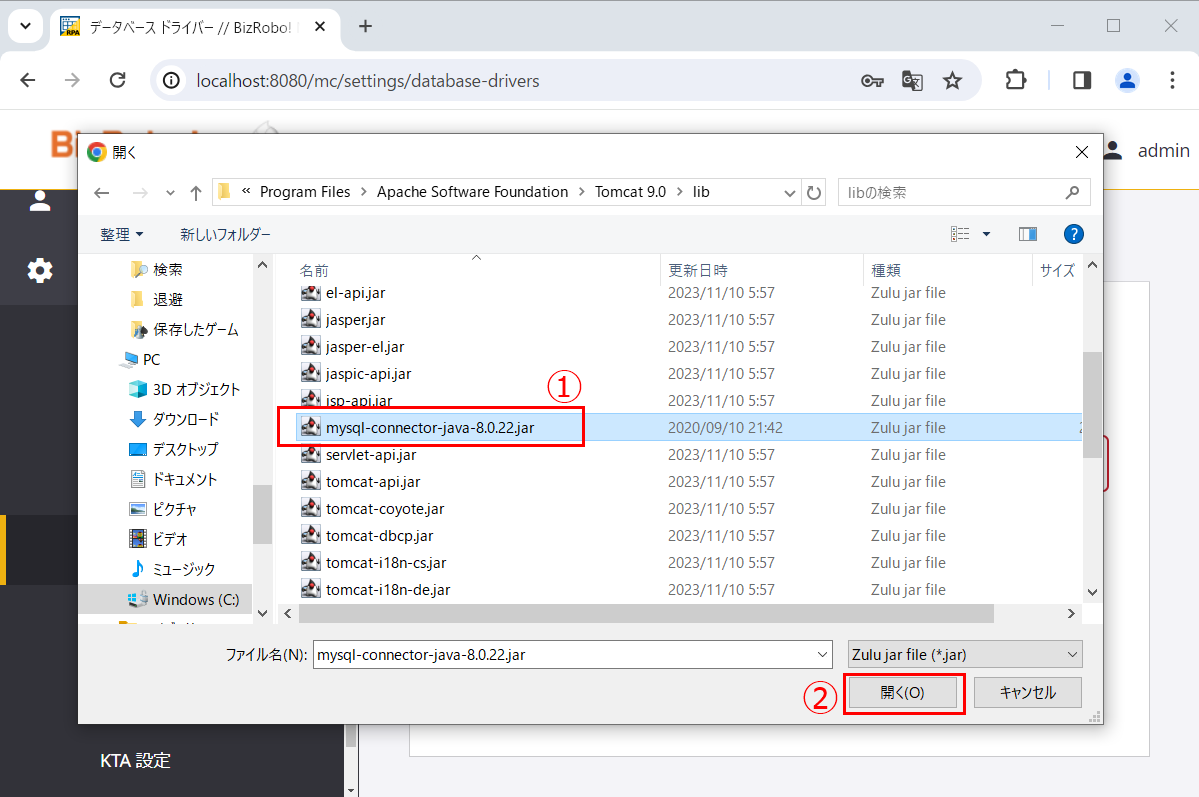Viewport: 1199px width, 797px height.
Task: Click Tomcat 9.0 in path breadcrumb
Action: pyautogui.click(x=630, y=192)
